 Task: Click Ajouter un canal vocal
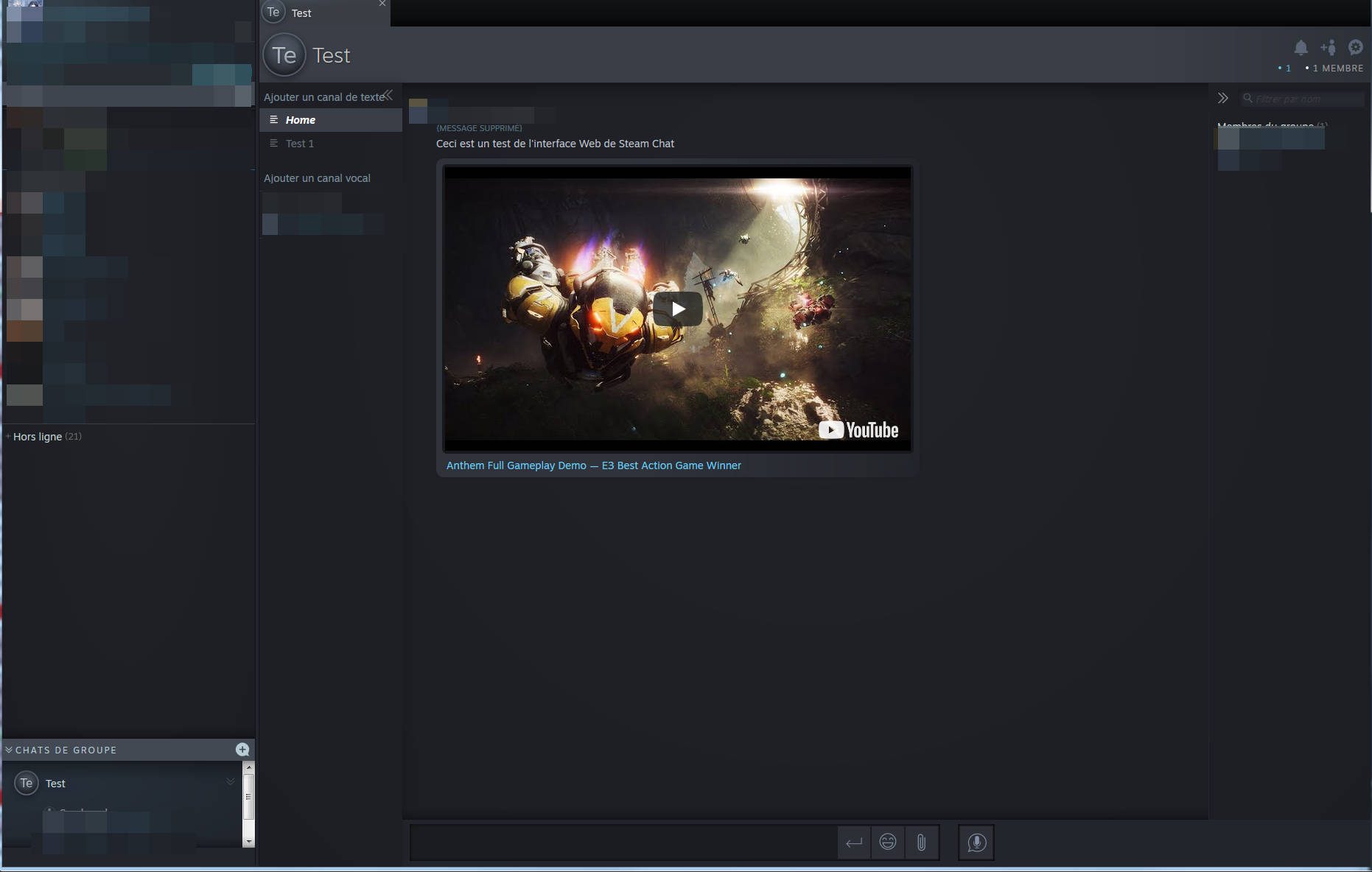pos(317,178)
